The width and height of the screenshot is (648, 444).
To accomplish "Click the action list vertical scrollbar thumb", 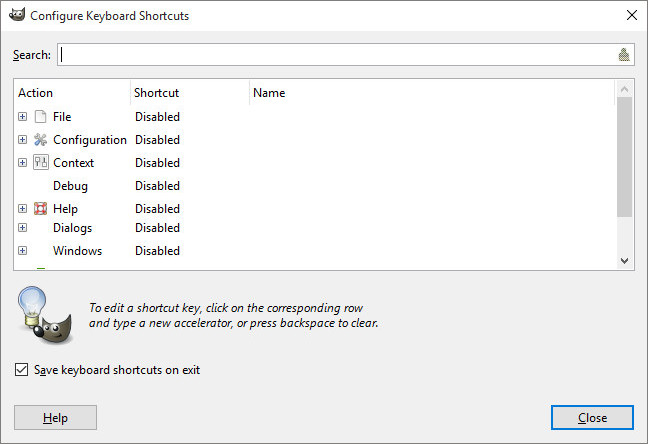I will pos(625,157).
